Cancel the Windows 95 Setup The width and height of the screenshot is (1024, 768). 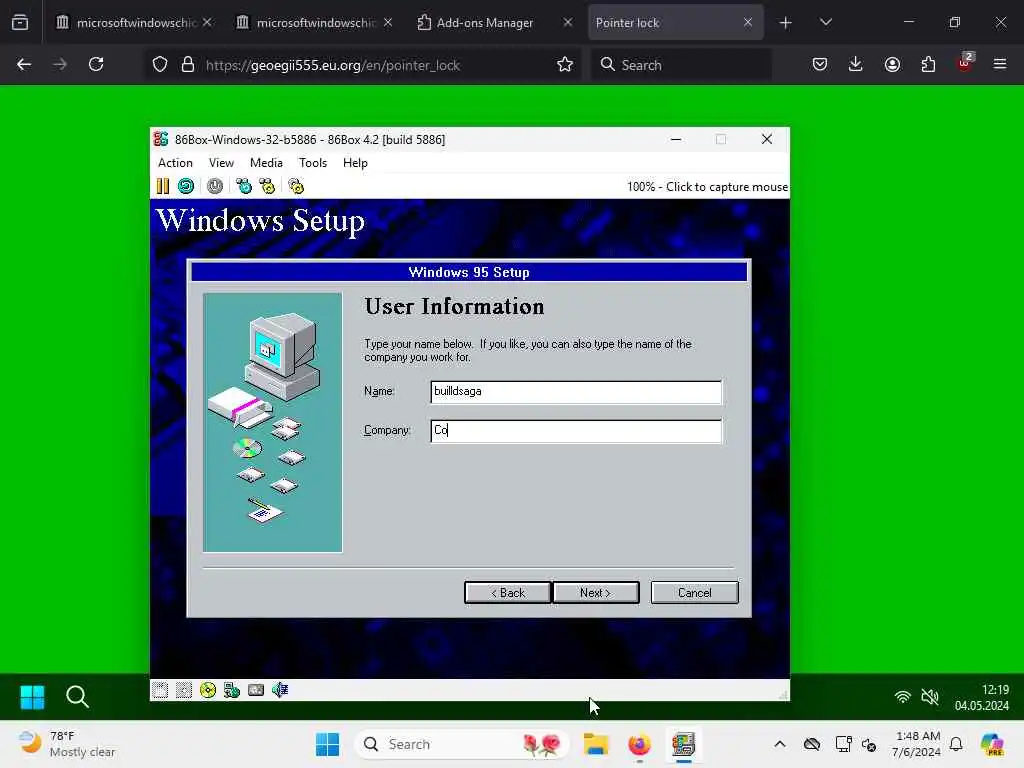(x=694, y=592)
